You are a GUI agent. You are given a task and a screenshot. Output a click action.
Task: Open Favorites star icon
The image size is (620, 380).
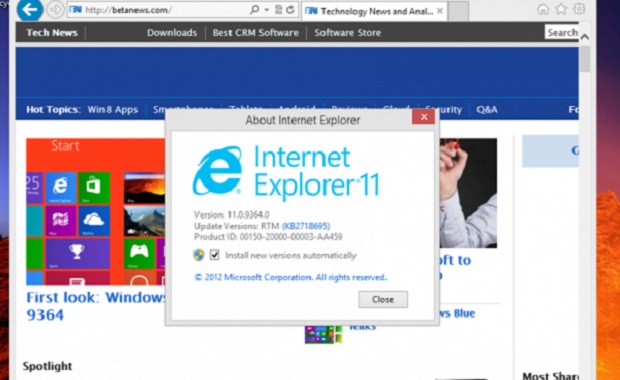[561, 9]
